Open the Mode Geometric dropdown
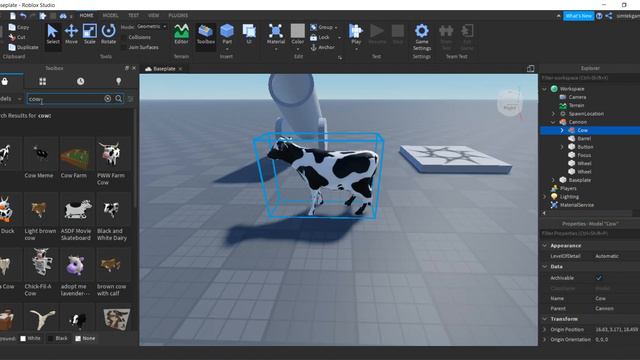 coord(151,27)
